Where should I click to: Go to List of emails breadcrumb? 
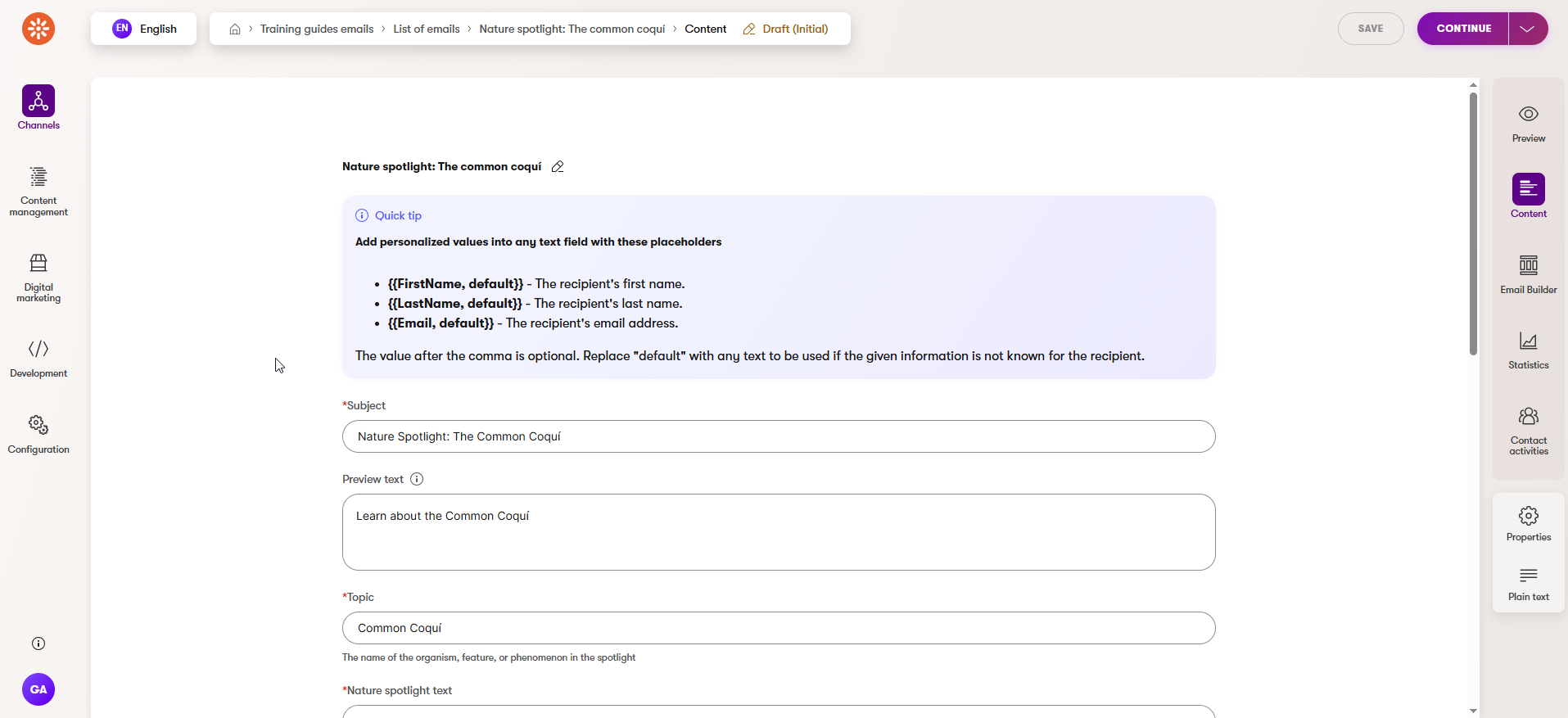(x=426, y=29)
